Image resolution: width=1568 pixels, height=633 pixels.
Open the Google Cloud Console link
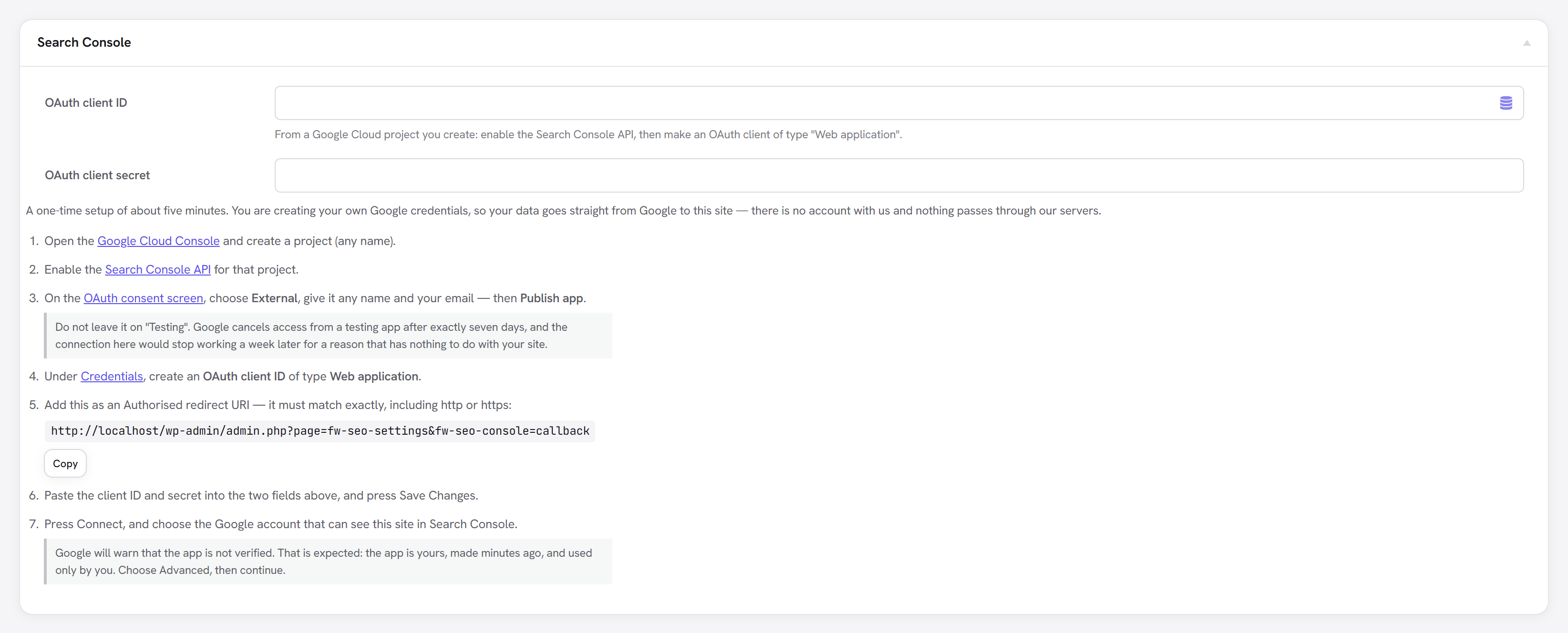[158, 241]
